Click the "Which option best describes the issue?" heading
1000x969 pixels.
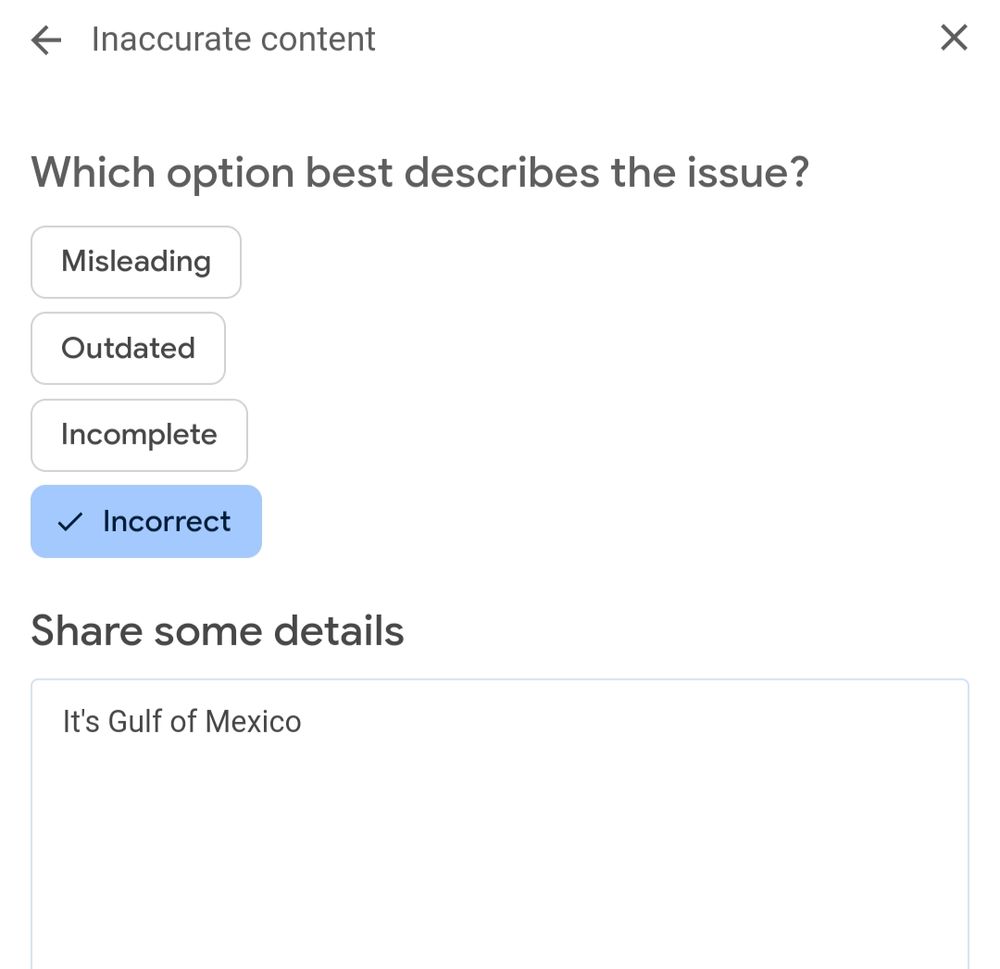420,172
